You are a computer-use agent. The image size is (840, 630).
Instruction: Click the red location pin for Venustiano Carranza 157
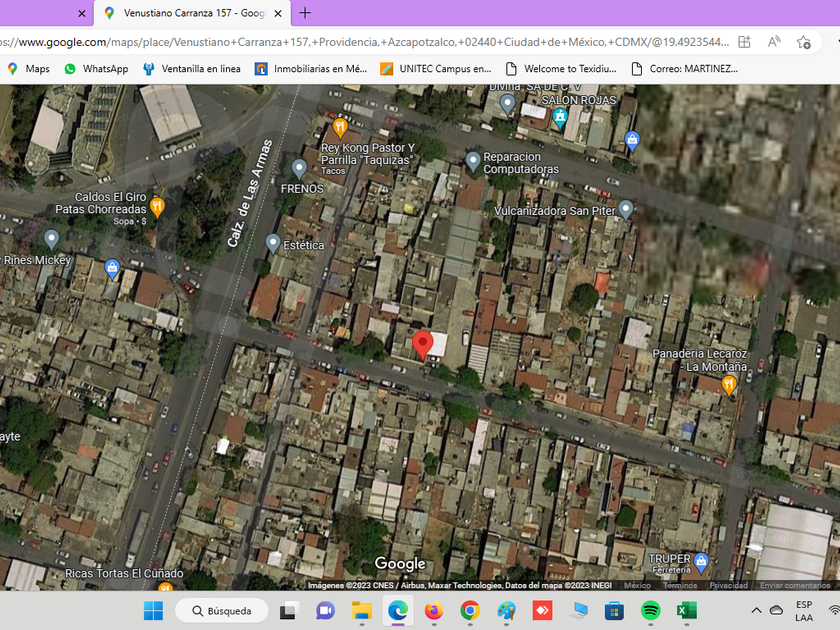423,344
